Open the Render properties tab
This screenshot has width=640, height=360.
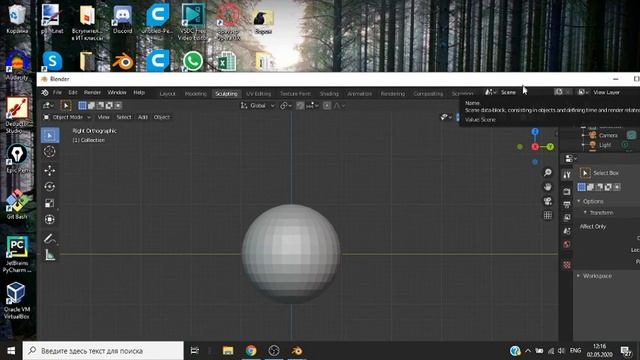[567, 191]
